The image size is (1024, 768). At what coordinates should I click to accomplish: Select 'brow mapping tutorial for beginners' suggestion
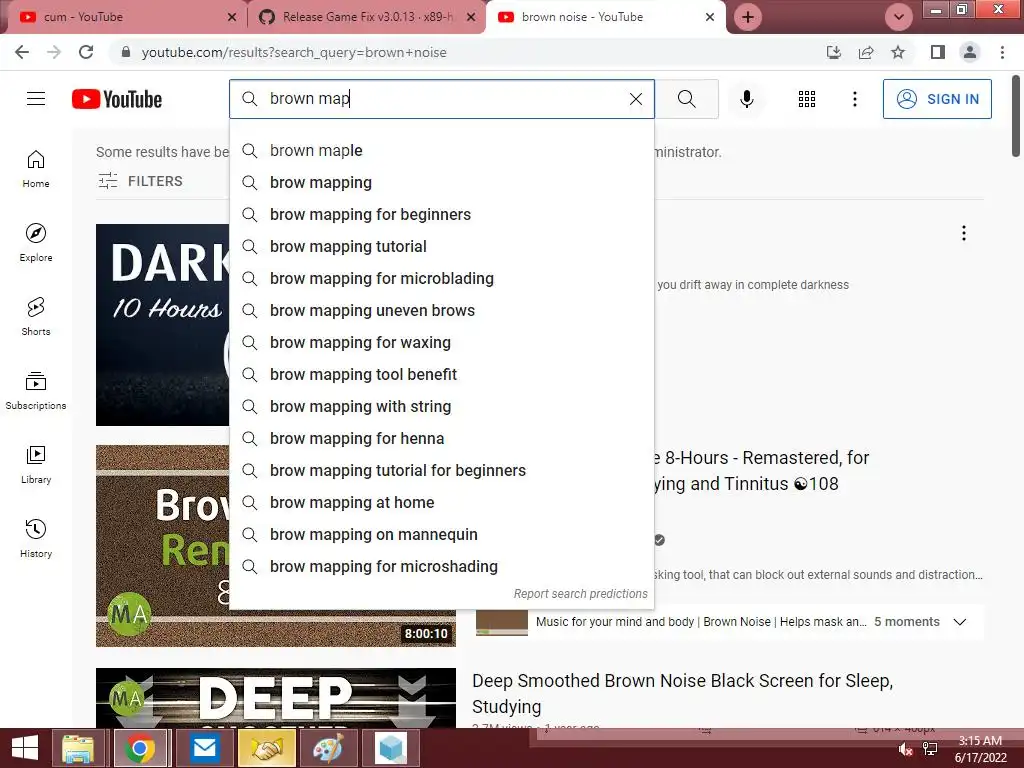point(442,470)
